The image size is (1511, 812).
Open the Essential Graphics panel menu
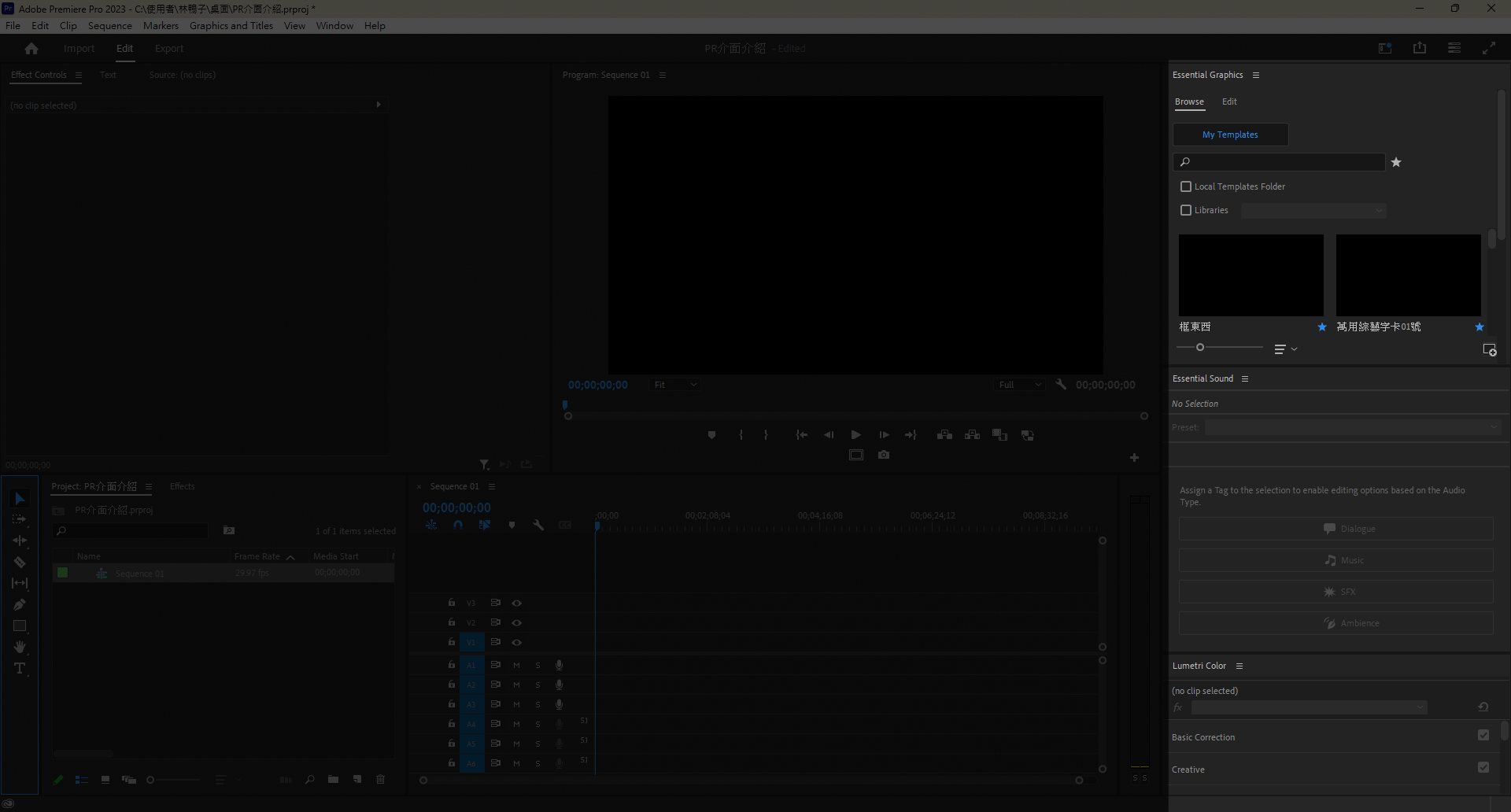coord(1256,76)
